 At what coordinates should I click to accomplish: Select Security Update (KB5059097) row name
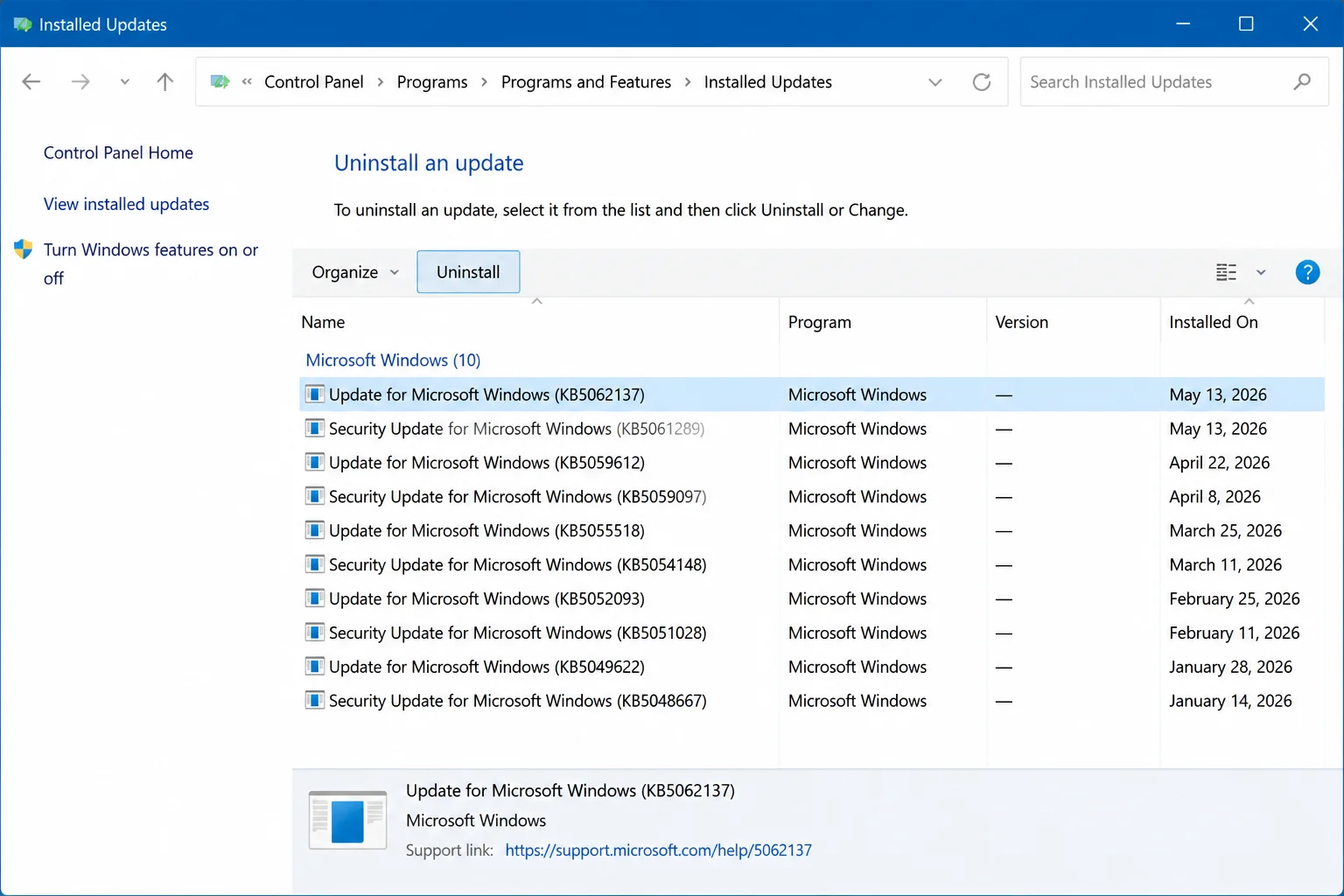pos(517,497)
